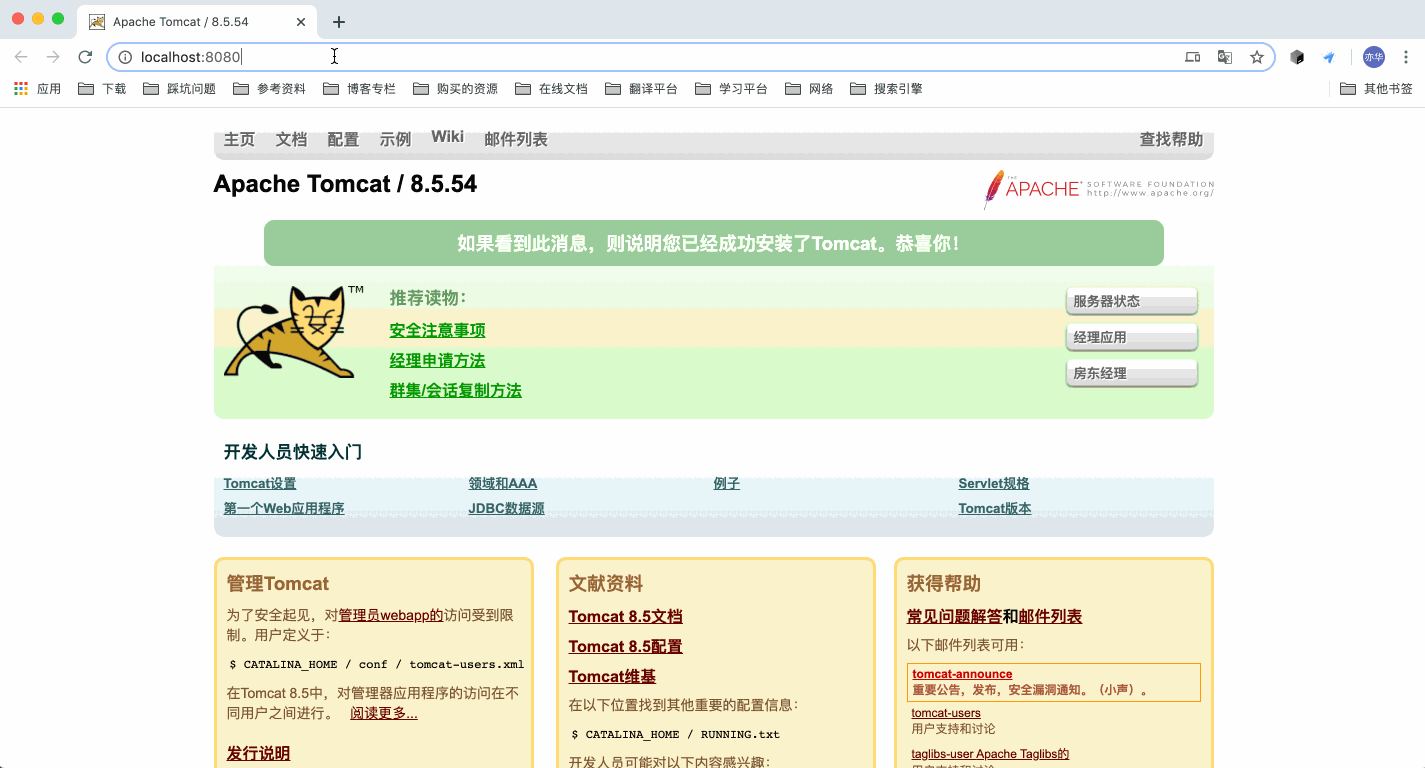The image size is (1425, 768).
Task: Select the Apache Tomcat / 8.5.54 tab
Action: (x=195, y=22)
